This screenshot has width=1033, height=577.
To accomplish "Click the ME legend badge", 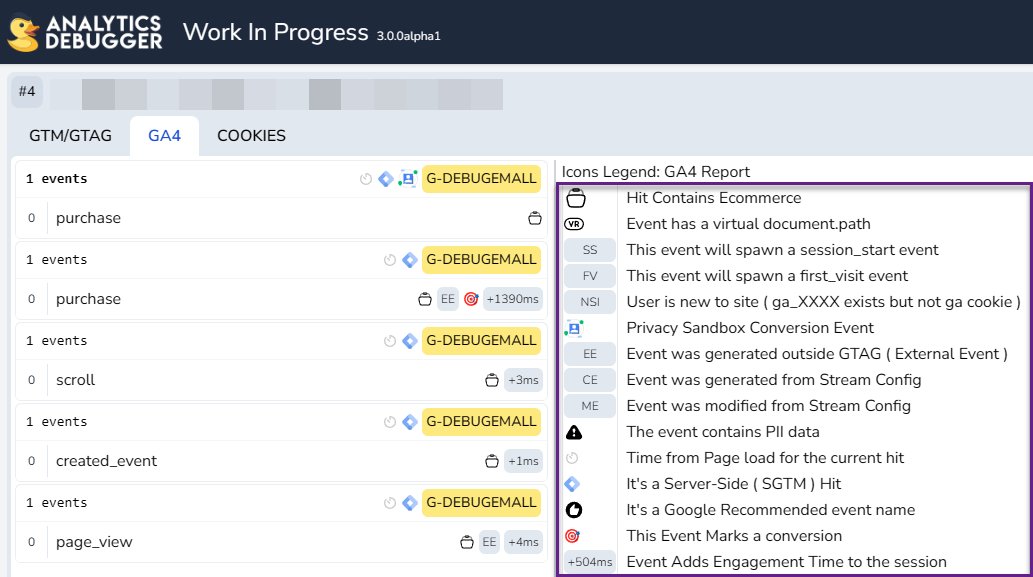I will pyautogui.click(x=590, y=406).
